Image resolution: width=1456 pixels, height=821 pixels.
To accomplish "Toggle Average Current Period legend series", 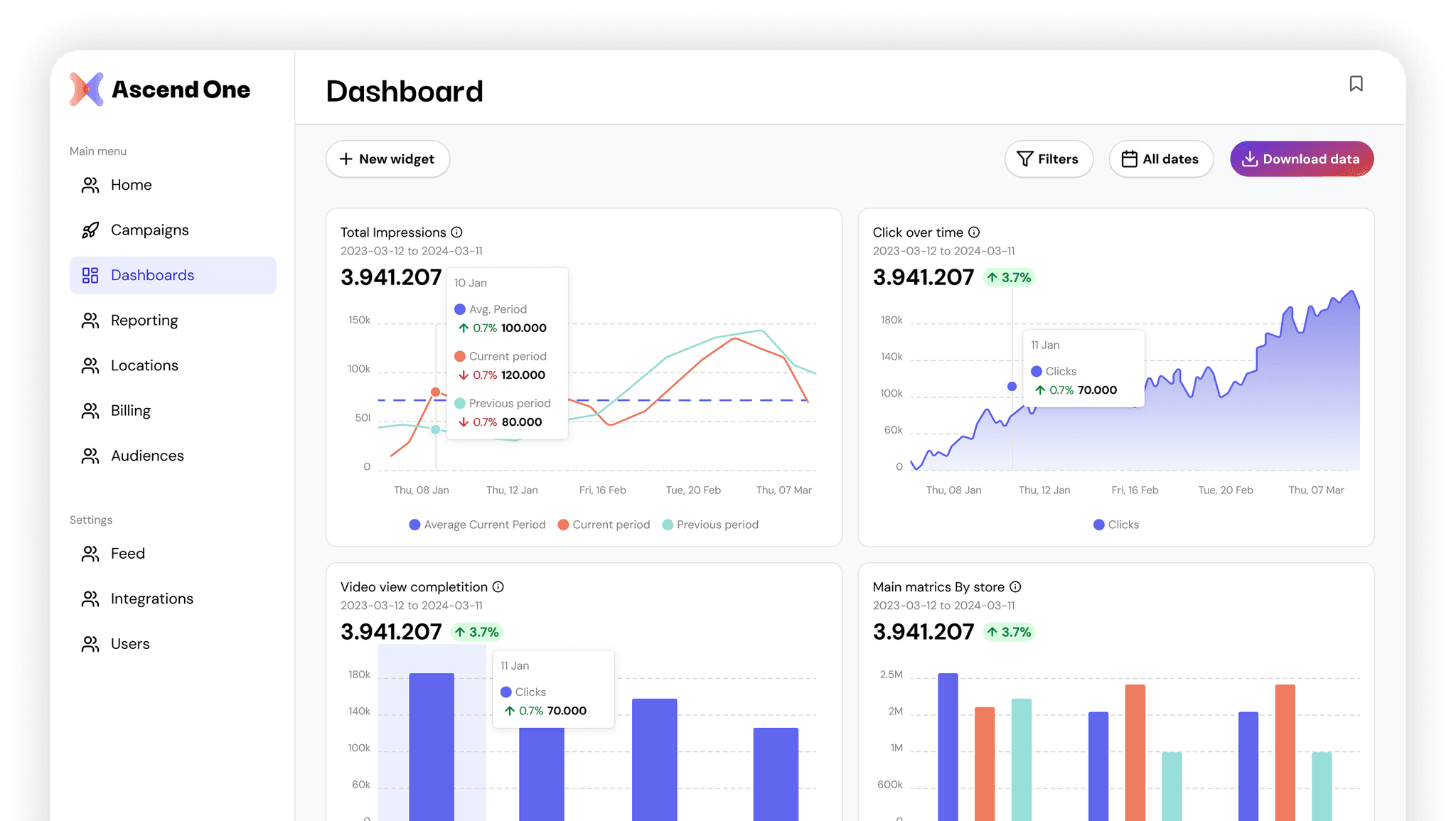I will coord(477,525).
